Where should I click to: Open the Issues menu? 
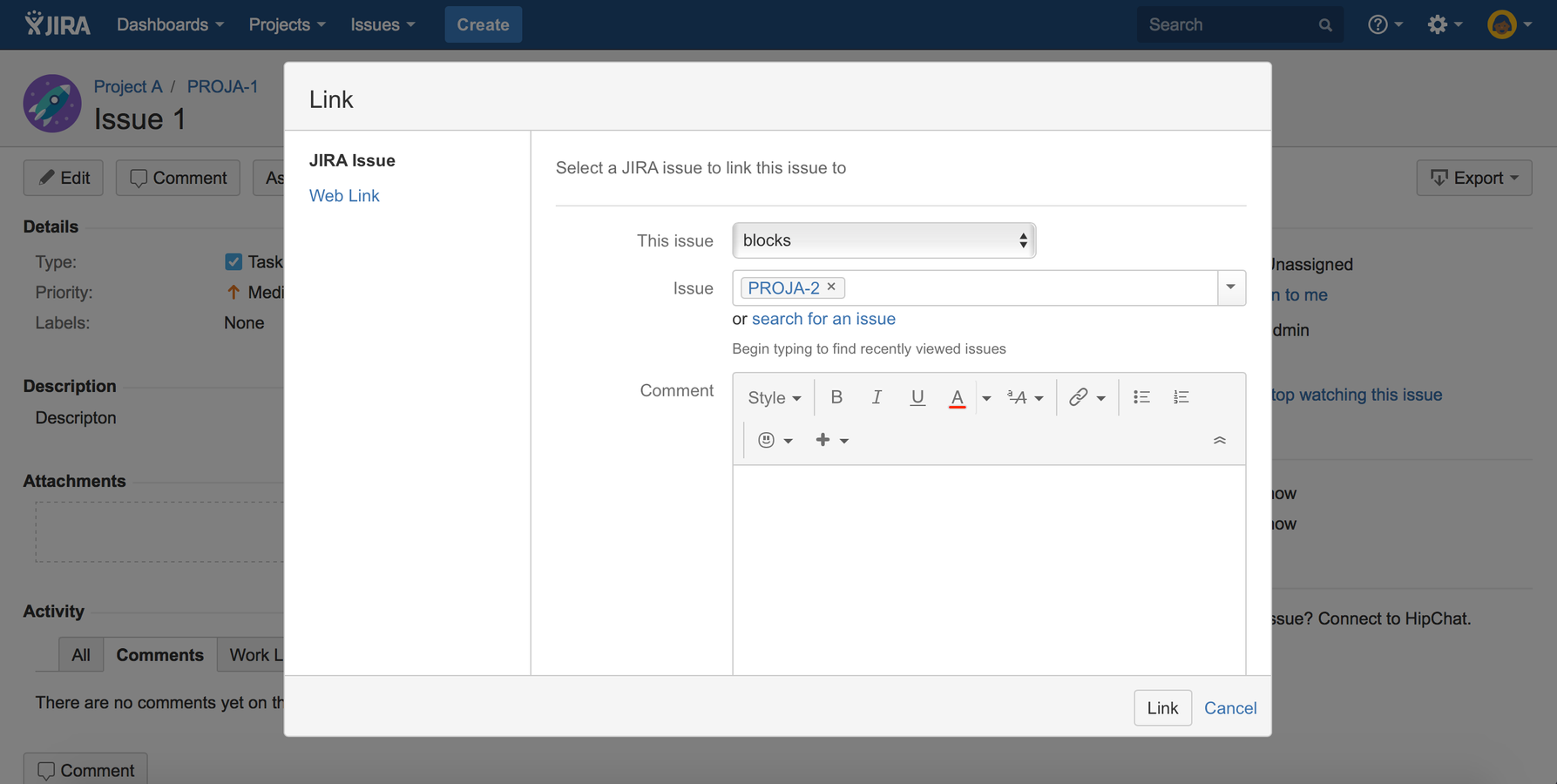(382, 24)
